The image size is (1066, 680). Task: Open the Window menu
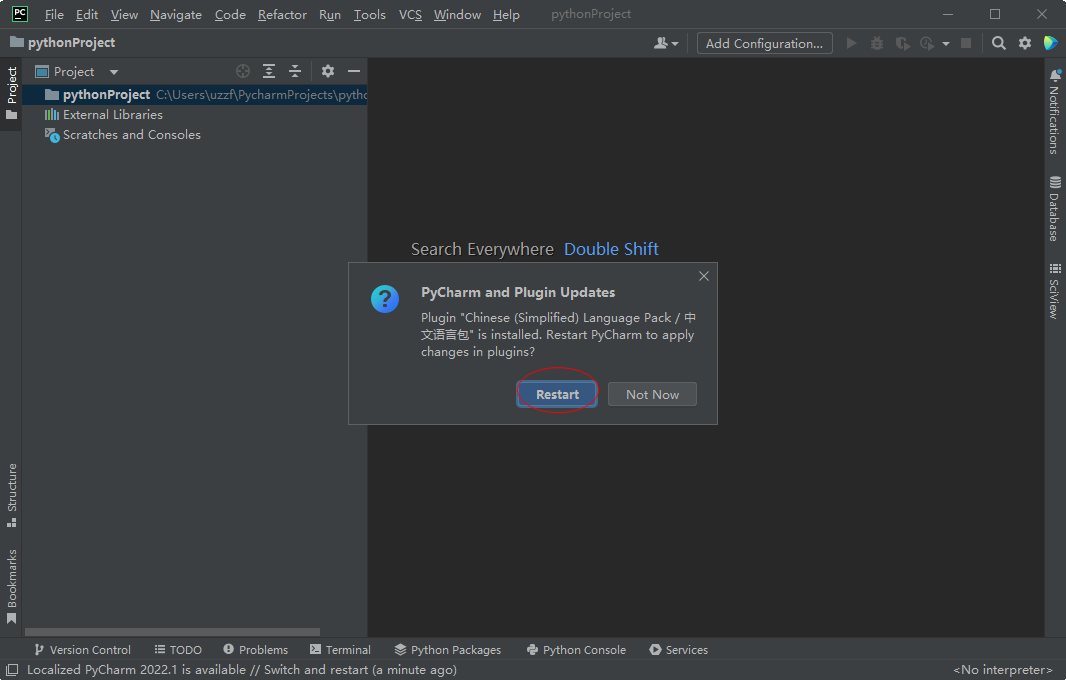457,14
